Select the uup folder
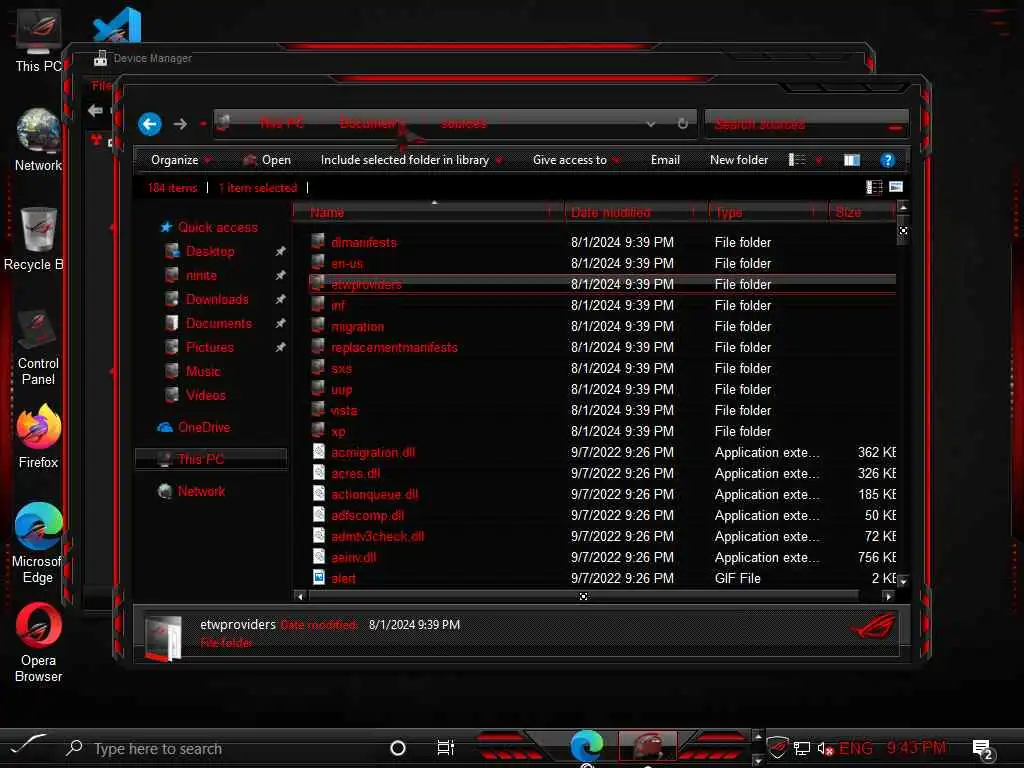This screenshot has width=1024, height=768. (x=342, y=389)
